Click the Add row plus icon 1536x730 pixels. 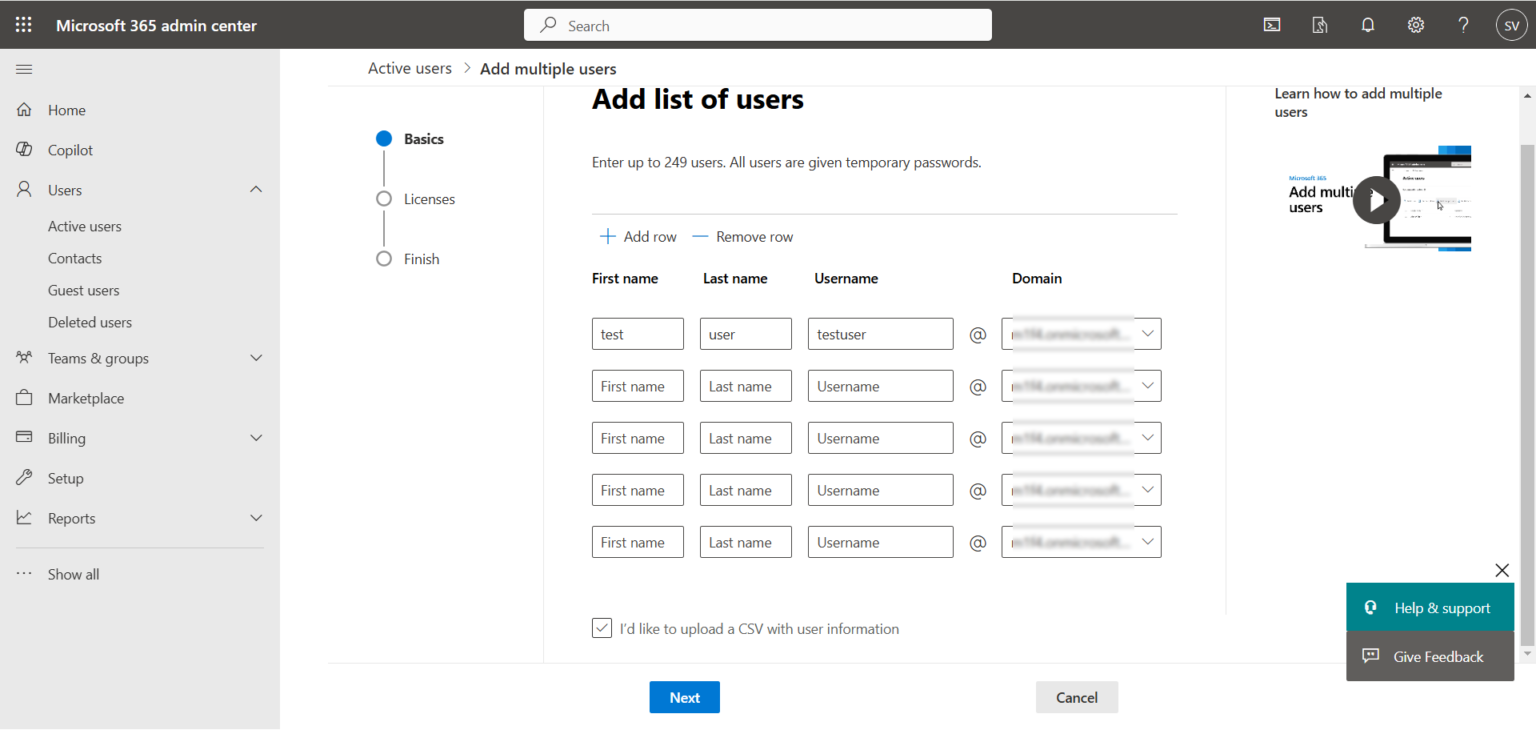click(607, 236)
